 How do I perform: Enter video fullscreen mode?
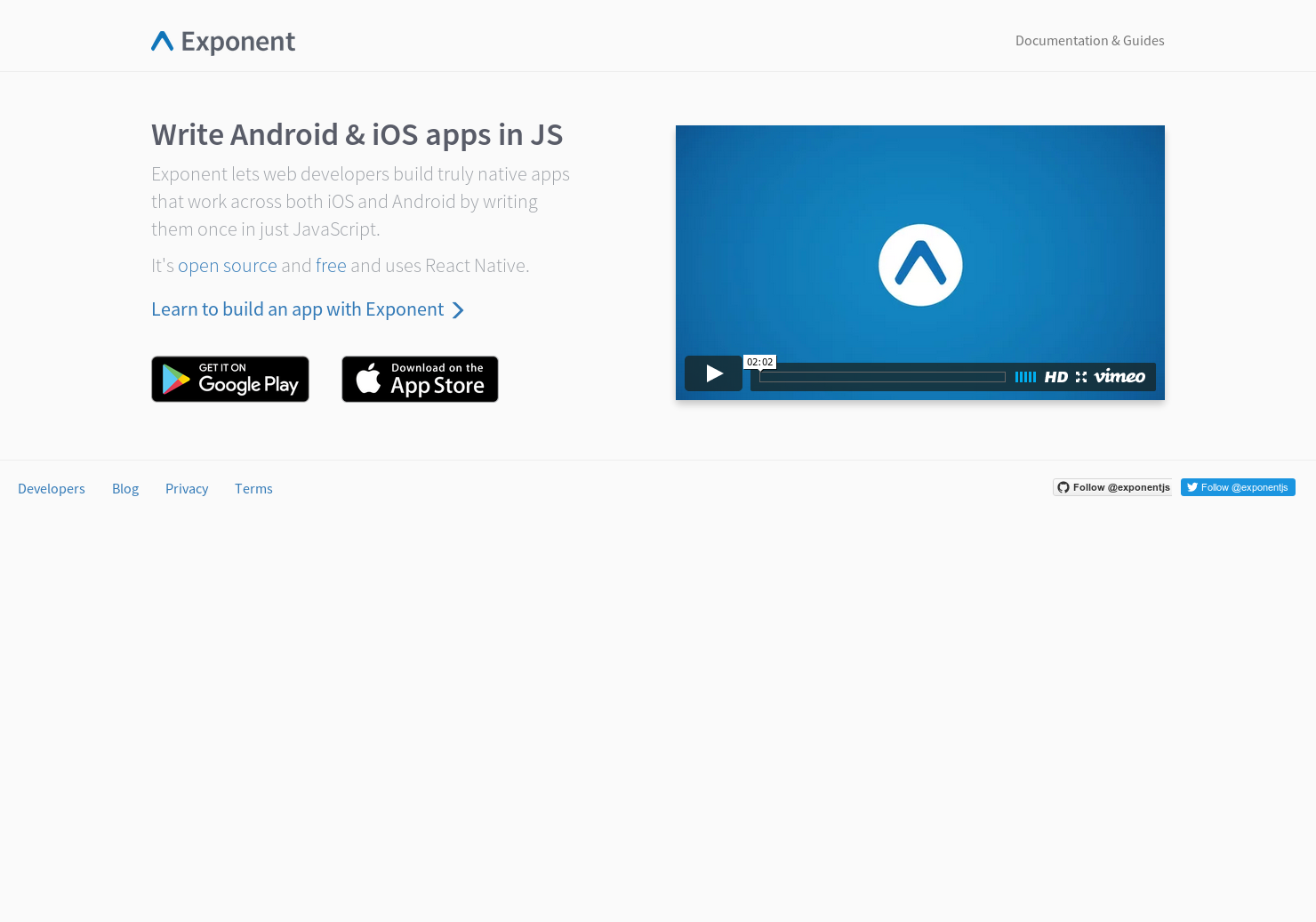click(1081, 377)
